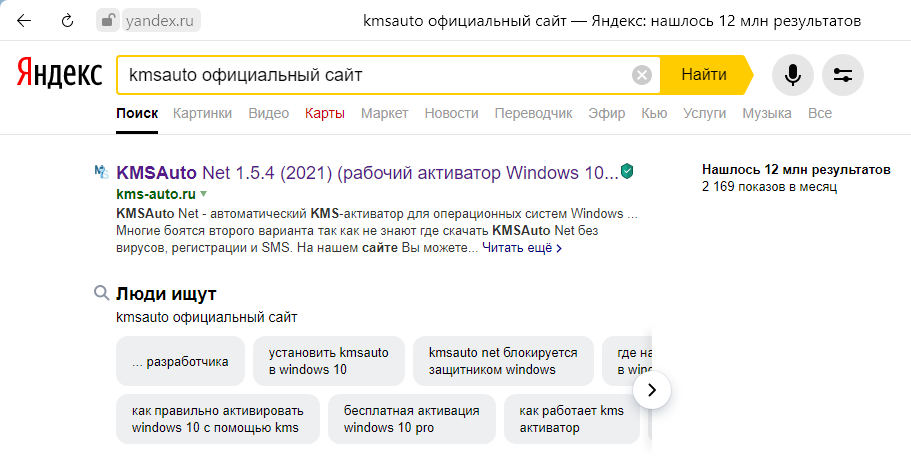Start voice search with the microphone icon
The width and height of the screenshot is (911, 465).
(x=792, y=75)
